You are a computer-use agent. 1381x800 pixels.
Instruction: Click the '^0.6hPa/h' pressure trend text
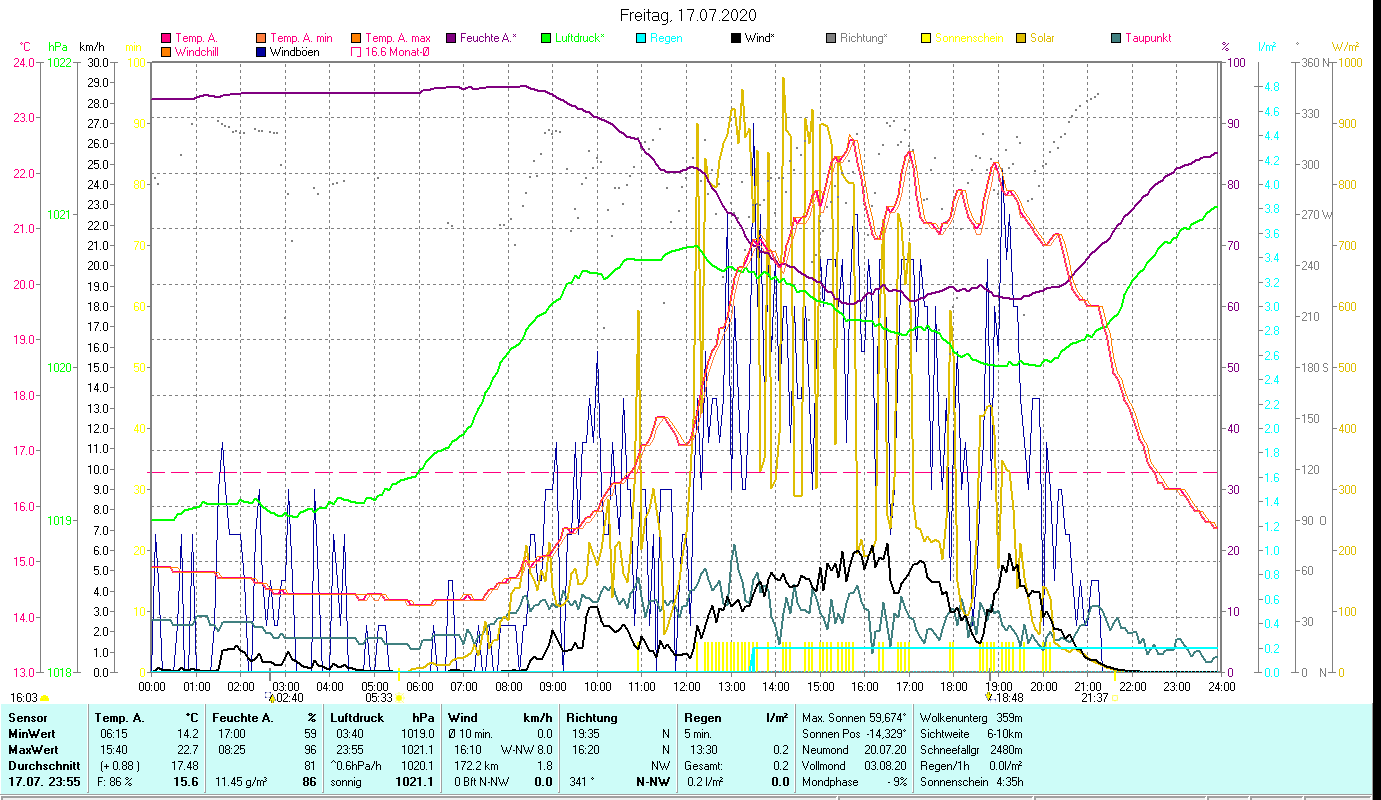[357, 766]
